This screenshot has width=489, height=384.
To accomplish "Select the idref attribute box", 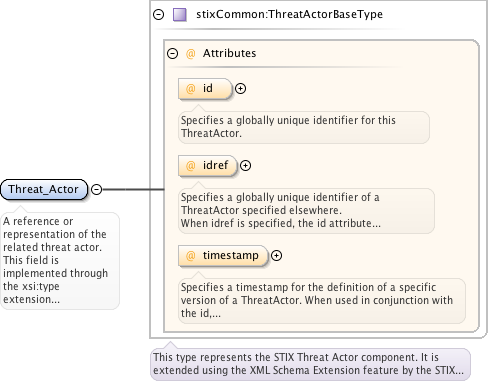I will 208,166.
